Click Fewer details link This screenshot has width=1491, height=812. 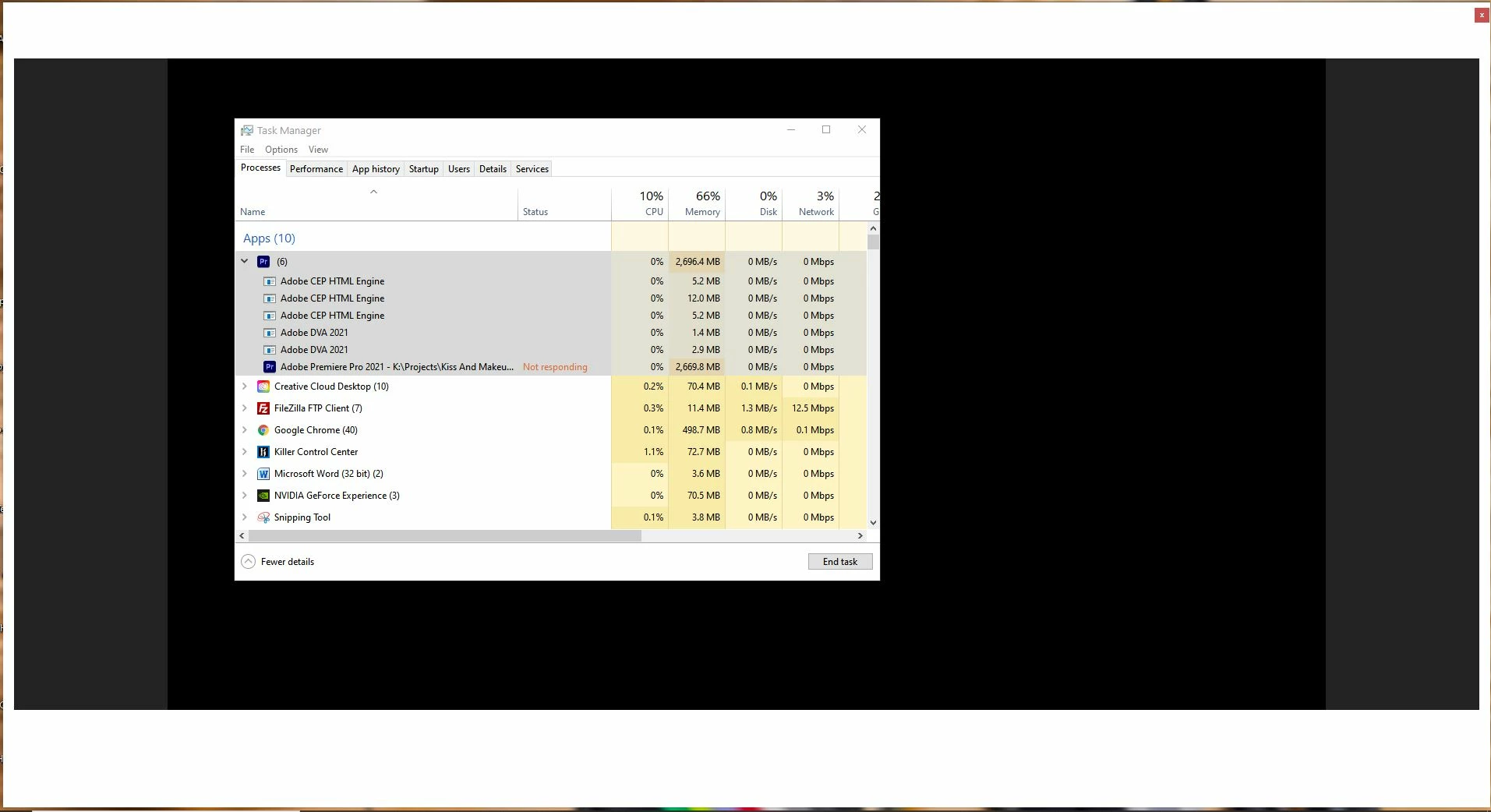288,562
